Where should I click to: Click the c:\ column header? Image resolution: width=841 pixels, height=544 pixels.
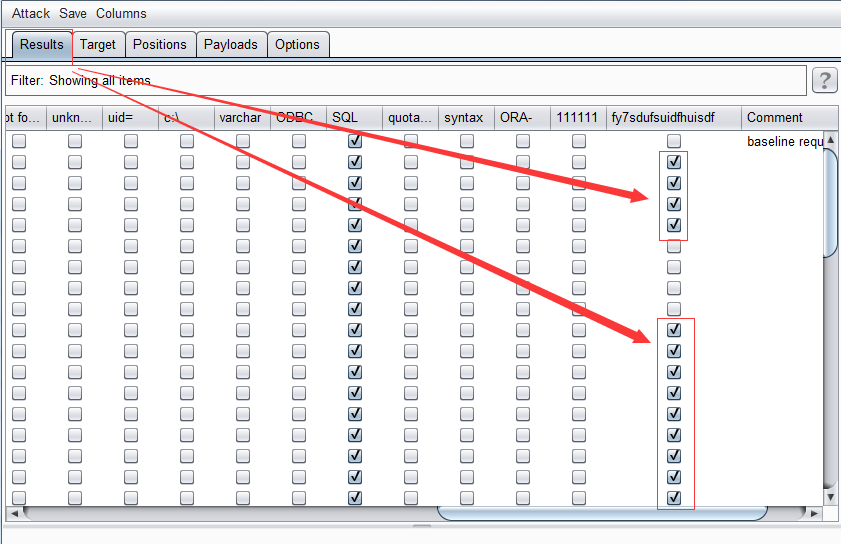186,117
